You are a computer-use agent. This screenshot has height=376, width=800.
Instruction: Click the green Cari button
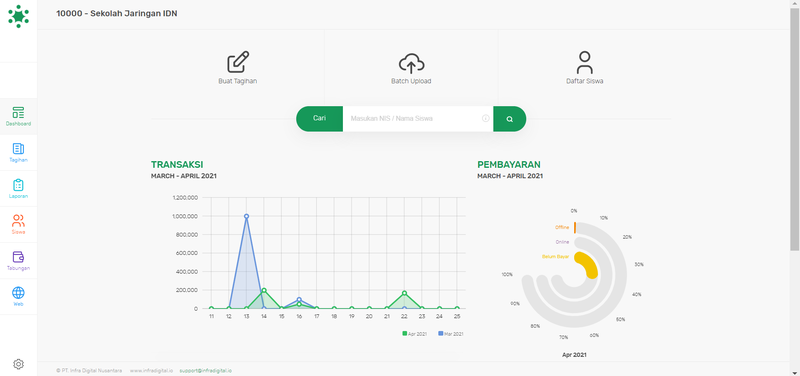point(319,119)
